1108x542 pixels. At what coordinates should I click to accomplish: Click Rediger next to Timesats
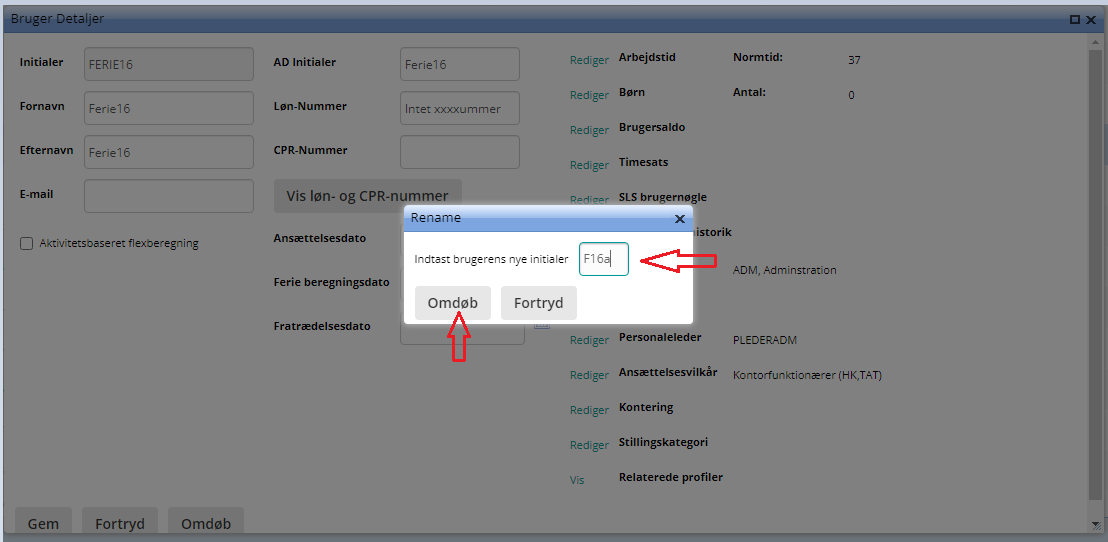589,165
